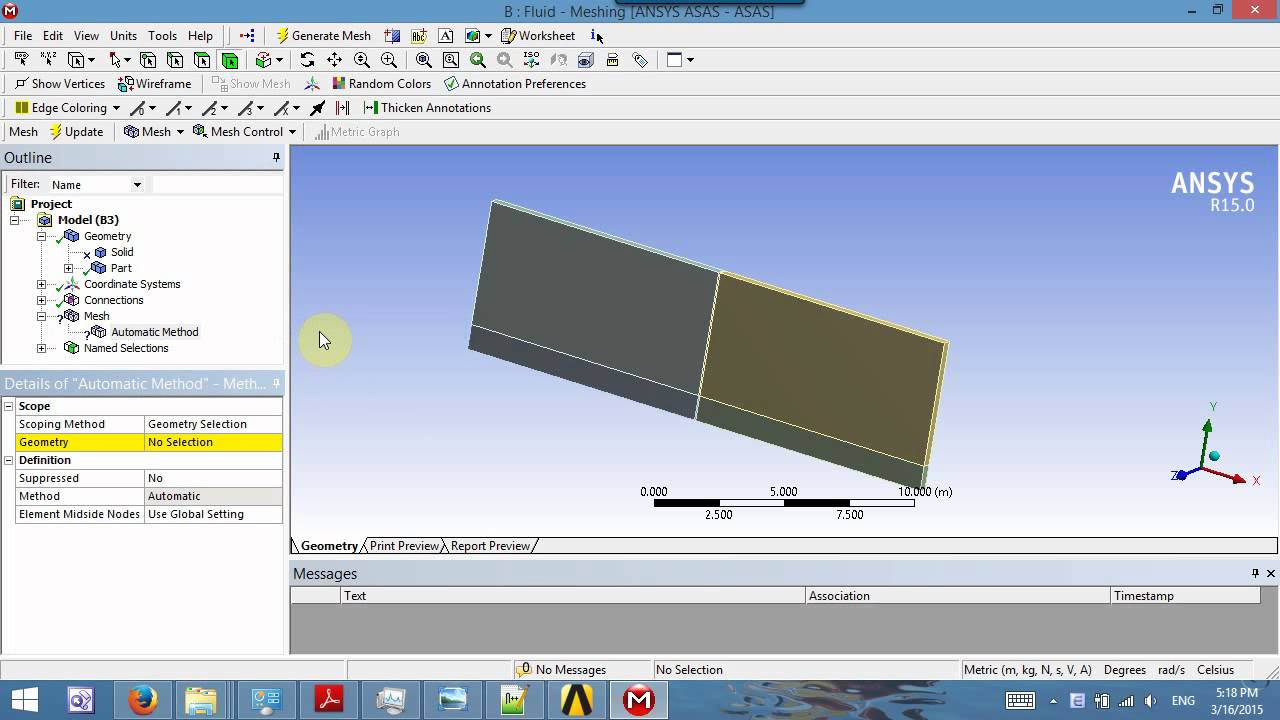Open the View menu
This screenshot has width=1280, height=720.
pyautogui.click(x=86, y=35)
